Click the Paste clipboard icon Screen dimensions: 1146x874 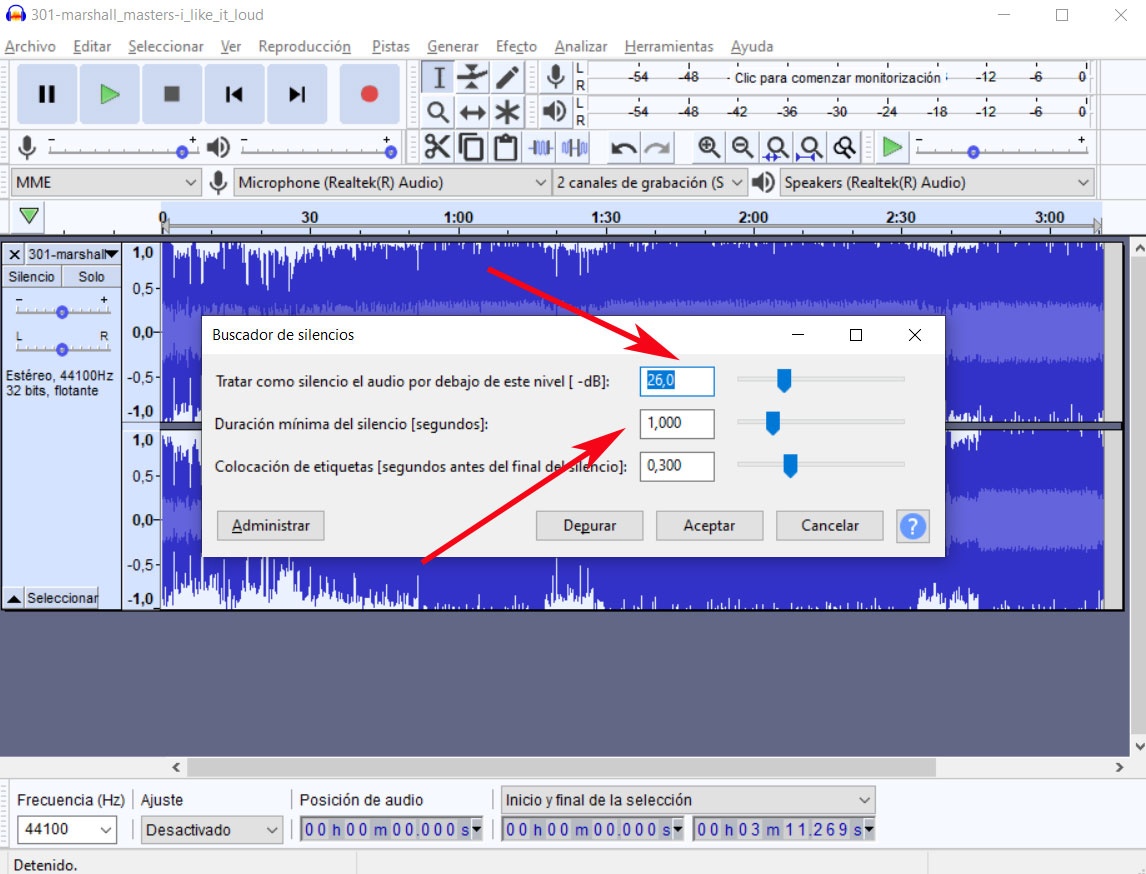[x=506, y=148]
